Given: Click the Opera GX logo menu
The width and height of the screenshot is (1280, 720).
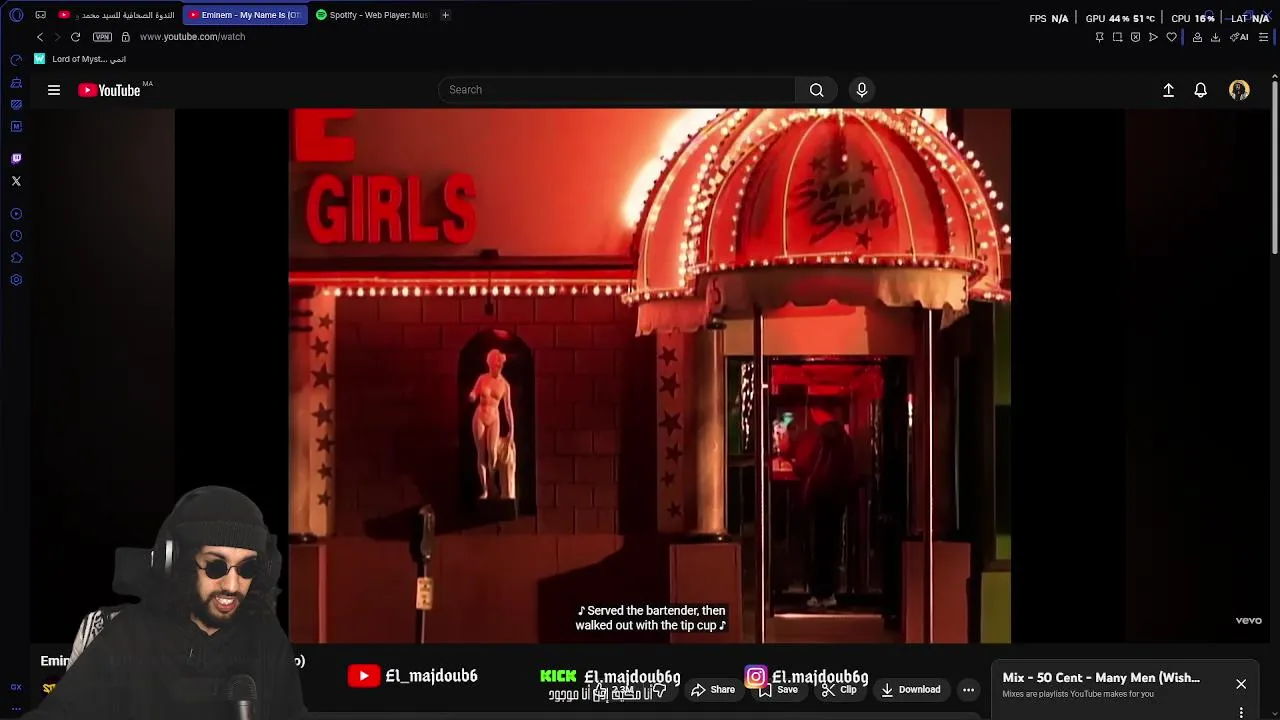Looking at the screenshot, I should [16, 15].
